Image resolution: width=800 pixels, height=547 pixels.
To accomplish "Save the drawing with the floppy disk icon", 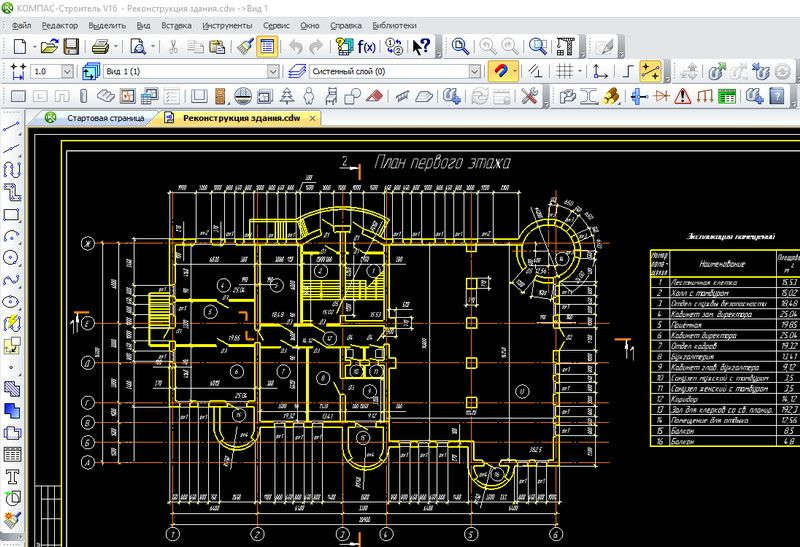I will click(71, 47).
